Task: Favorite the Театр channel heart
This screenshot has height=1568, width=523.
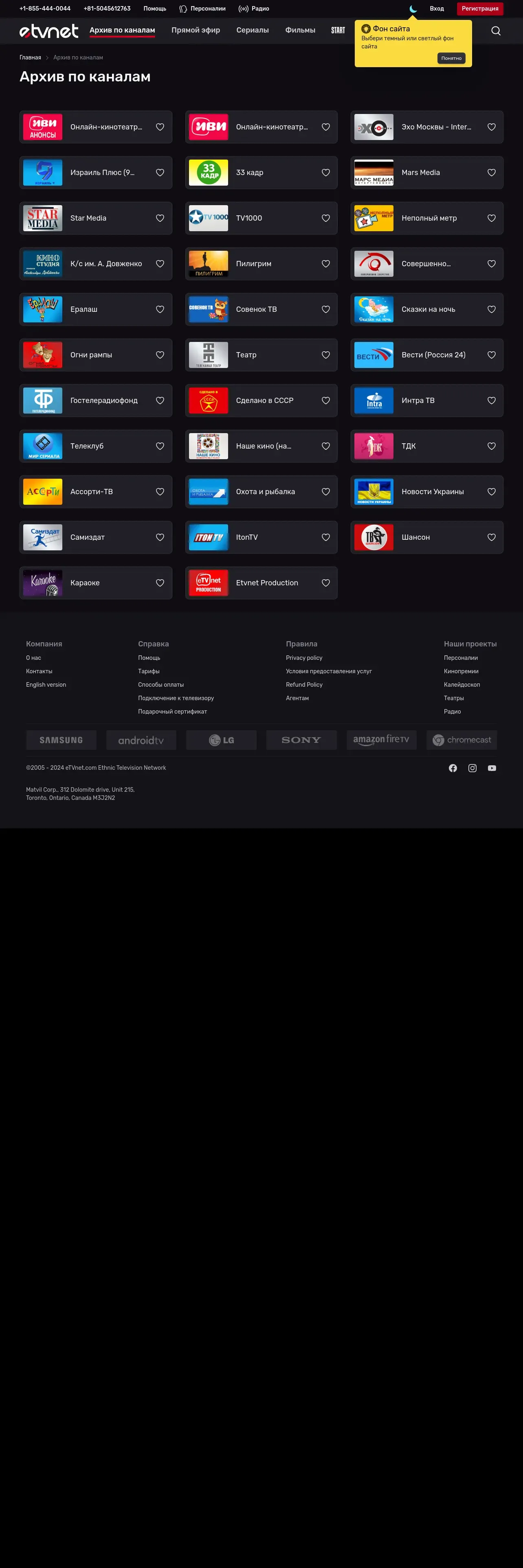Action: coord(326,355)
